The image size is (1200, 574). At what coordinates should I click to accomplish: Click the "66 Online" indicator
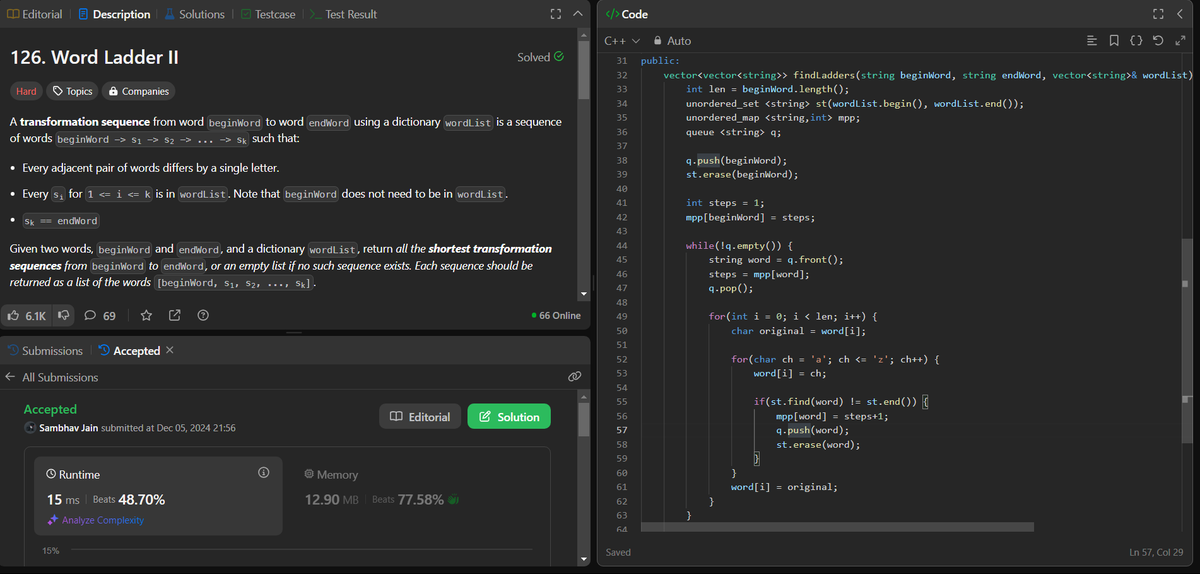click(x=556, y=316)
